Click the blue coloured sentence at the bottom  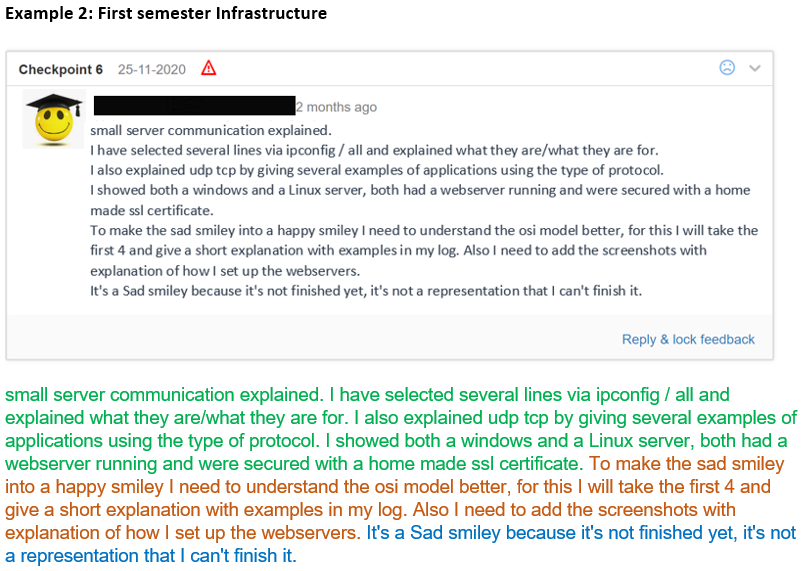[x=580, y=533]
